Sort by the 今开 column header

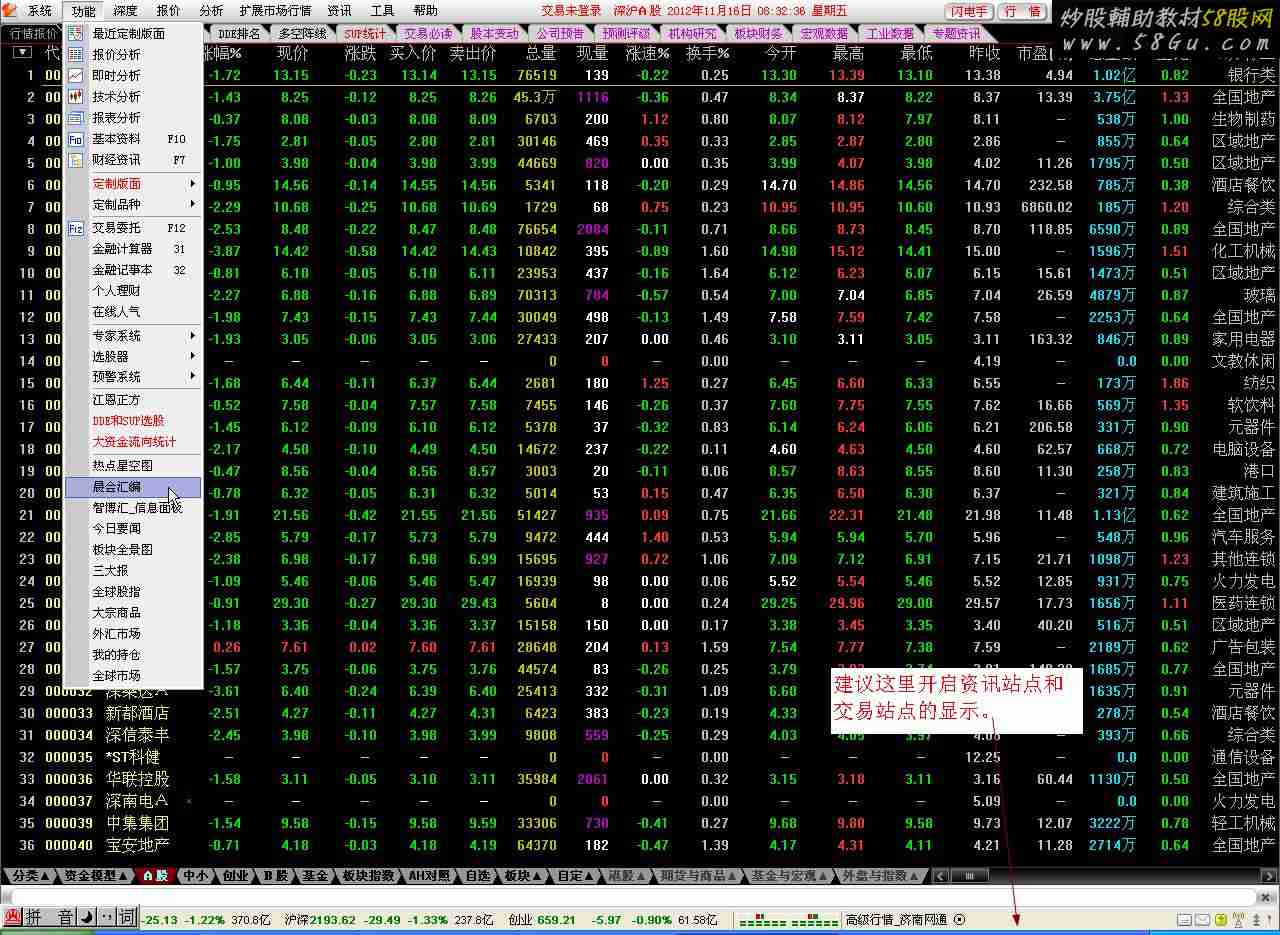(x=780, y=53)
